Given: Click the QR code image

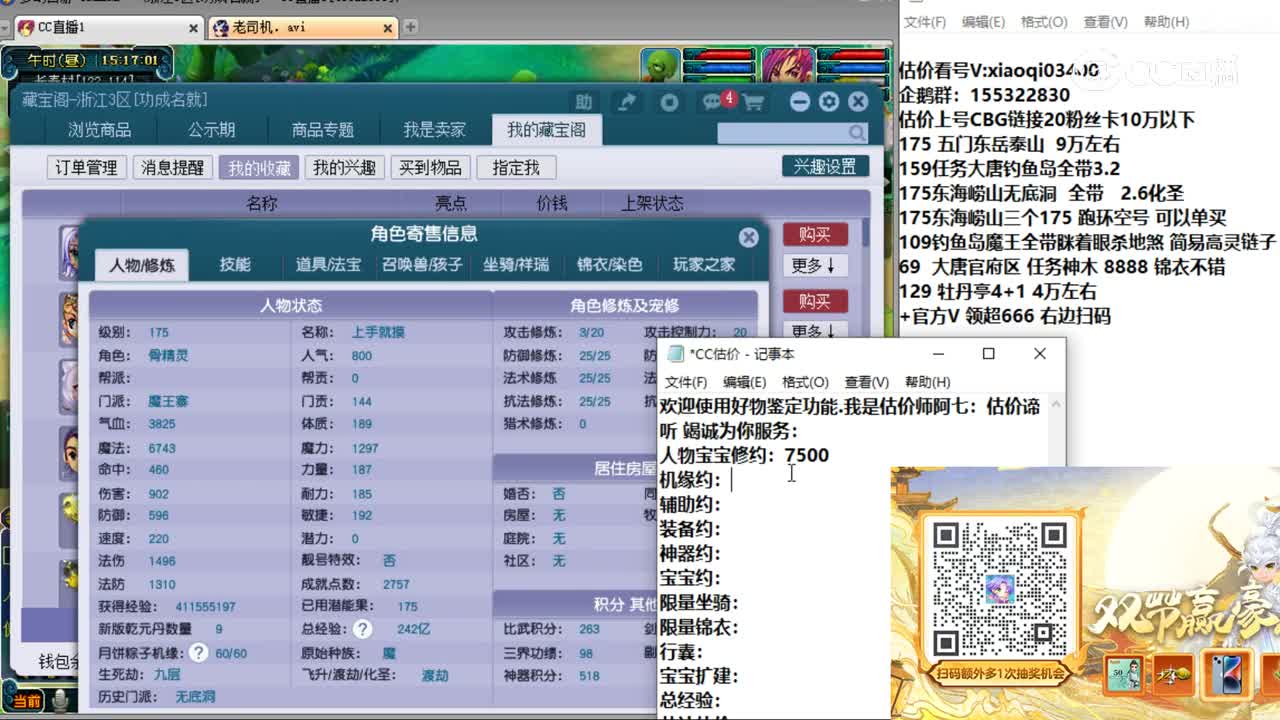Looking at the screenshot, I should pos(999,588).
